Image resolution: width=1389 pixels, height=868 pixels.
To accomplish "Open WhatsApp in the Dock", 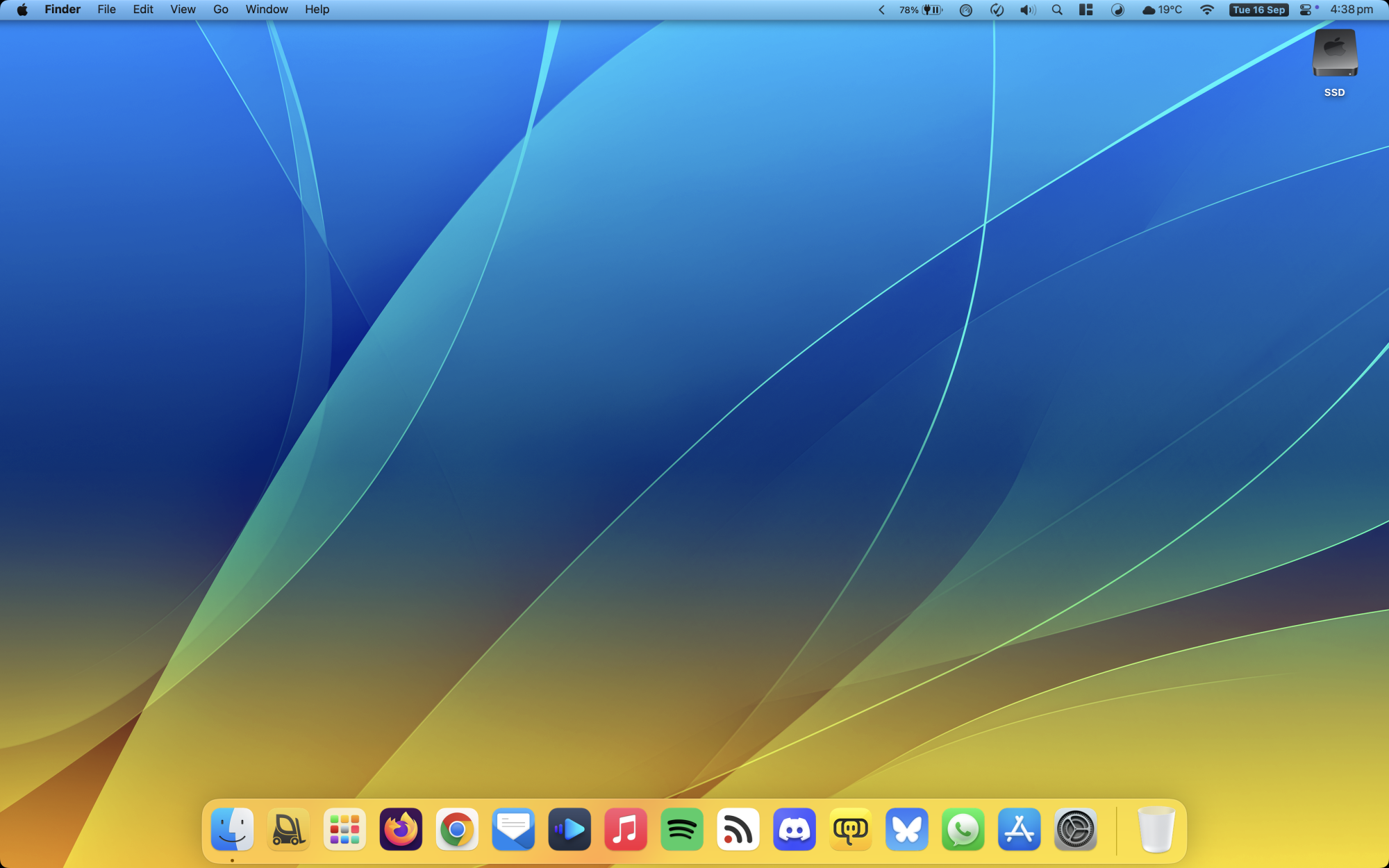I will [963, 829].
